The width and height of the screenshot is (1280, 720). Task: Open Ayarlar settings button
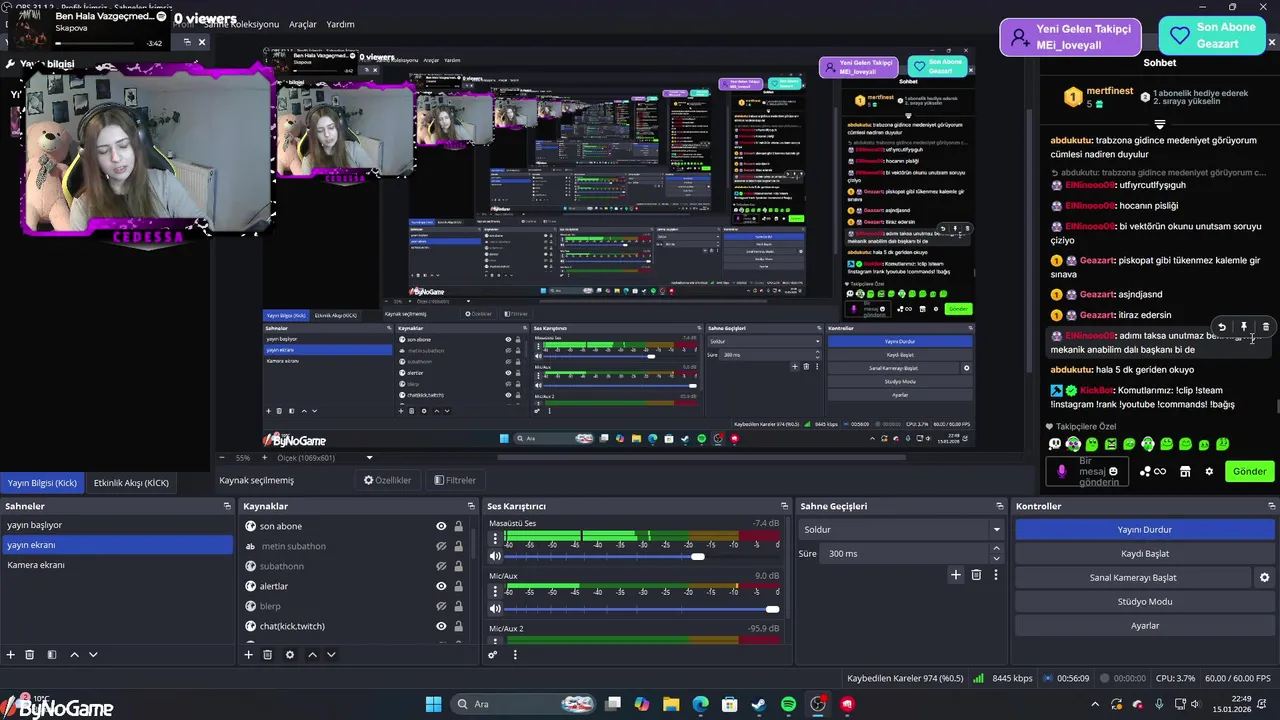coord(1145,626)
